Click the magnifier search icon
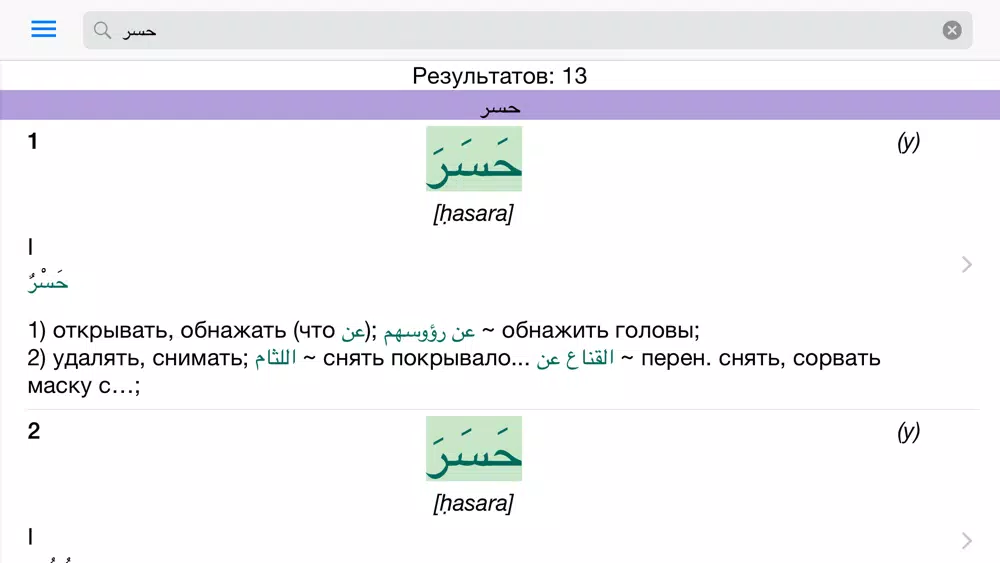 click(102, 30)
